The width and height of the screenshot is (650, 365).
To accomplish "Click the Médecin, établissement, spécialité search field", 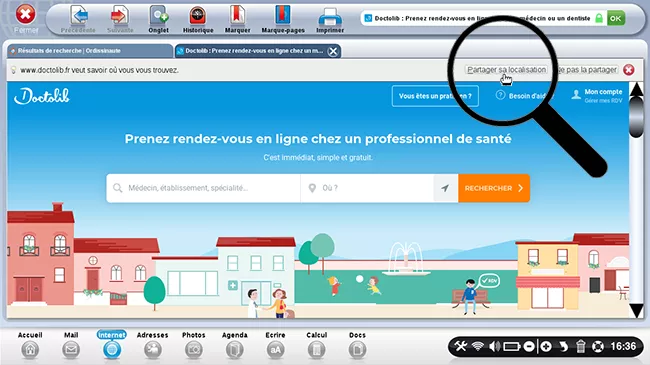I will pos(203,188).
